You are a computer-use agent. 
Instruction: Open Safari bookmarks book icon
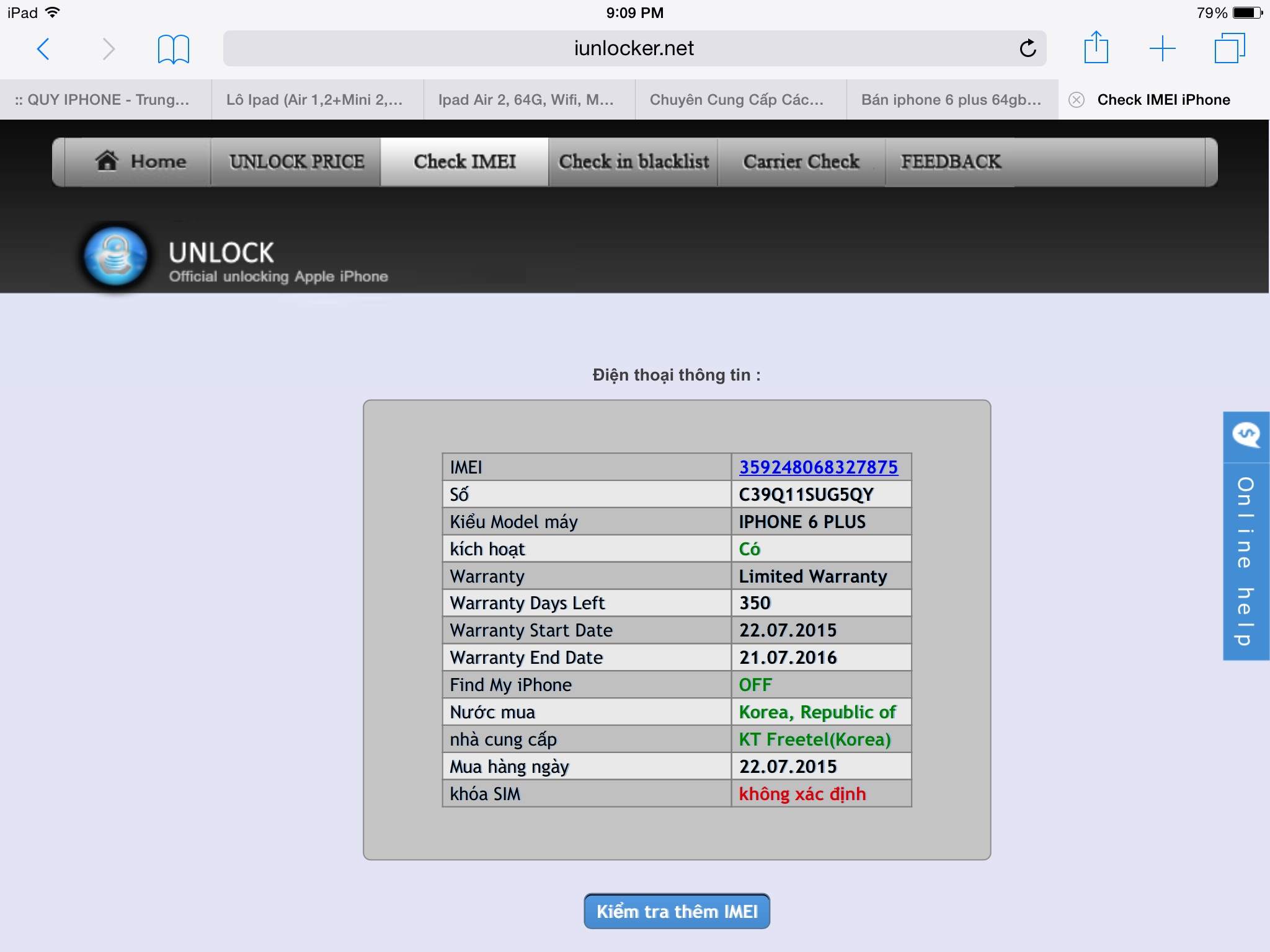[173, 49]
